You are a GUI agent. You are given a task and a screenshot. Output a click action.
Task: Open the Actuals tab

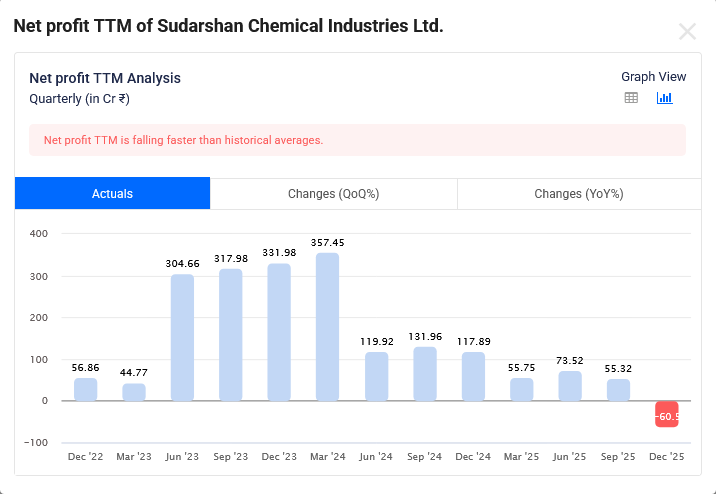pyautogui.click(x=112, y=194)
